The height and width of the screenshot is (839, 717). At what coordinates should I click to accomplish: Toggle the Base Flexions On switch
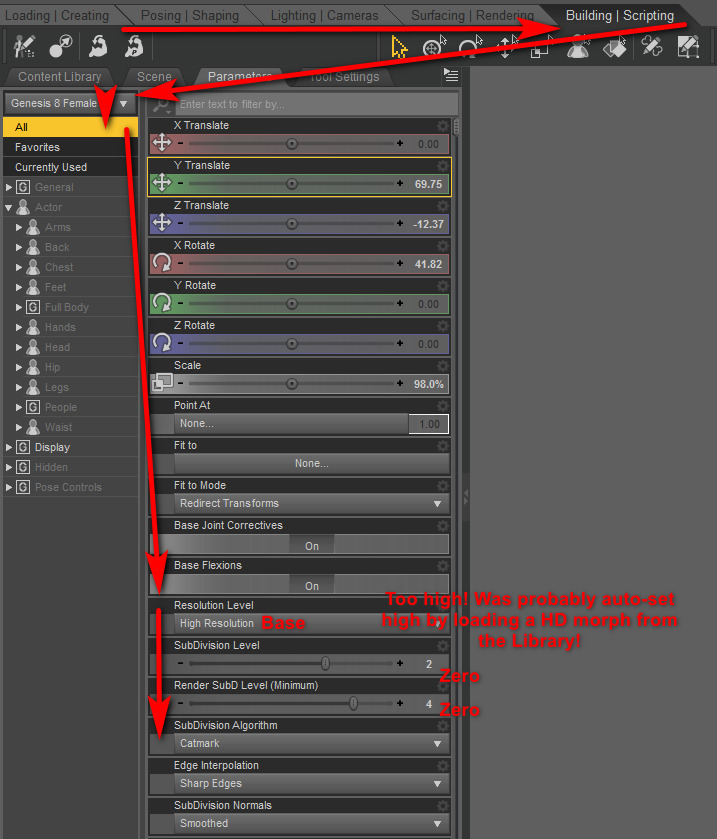click(311, 586)
